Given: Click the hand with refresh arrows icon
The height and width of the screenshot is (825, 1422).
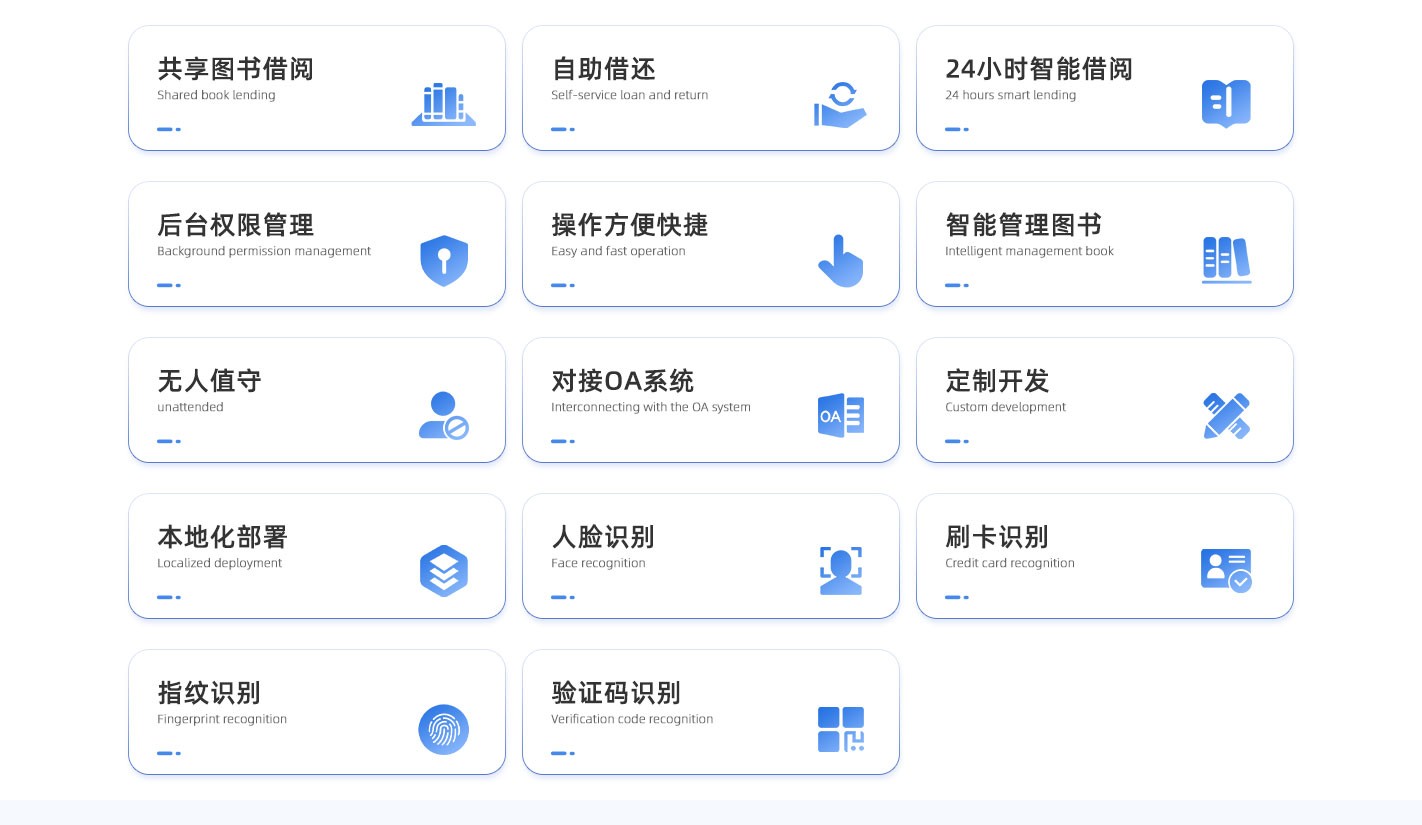Looking at the screenshot, I should pos(839,104).
